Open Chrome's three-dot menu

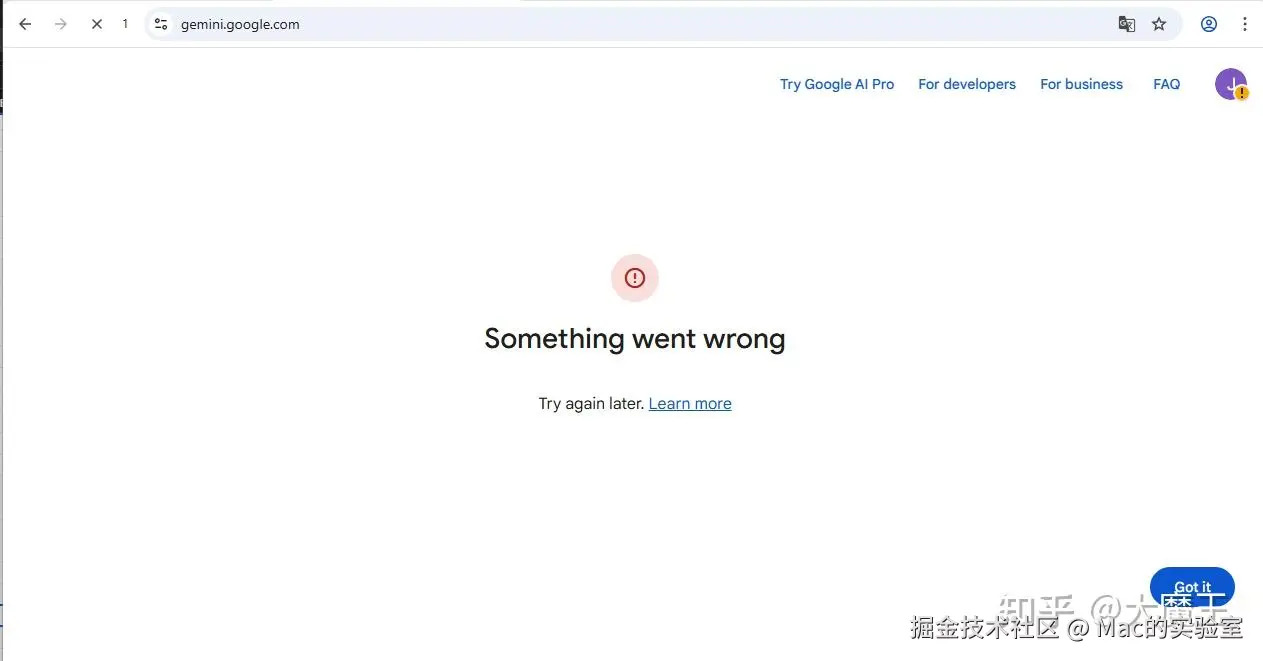1245,24
